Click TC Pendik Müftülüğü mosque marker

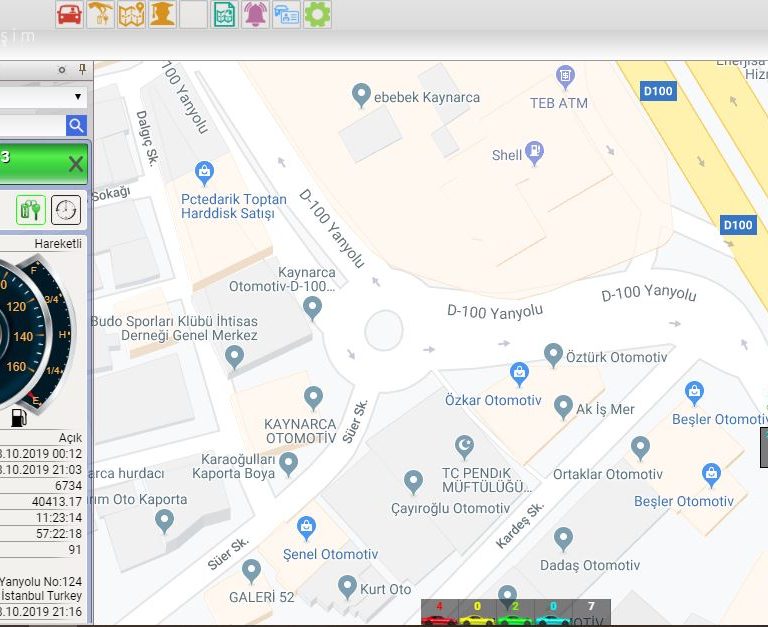464,447
